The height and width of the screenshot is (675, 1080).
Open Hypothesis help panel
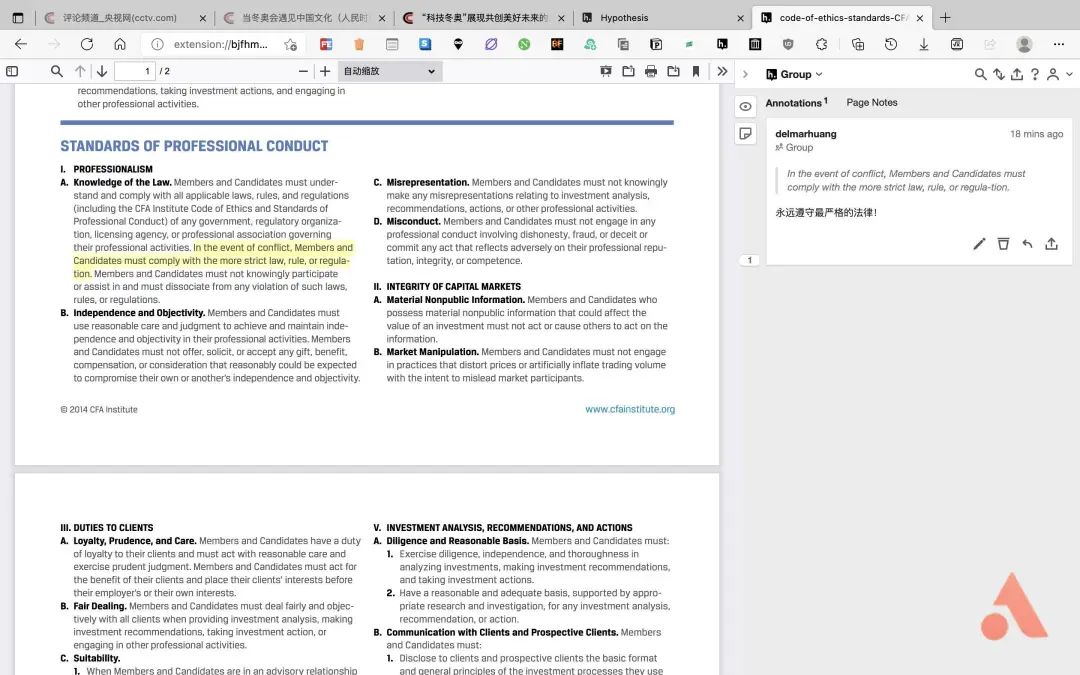[x=1035, y=74]
